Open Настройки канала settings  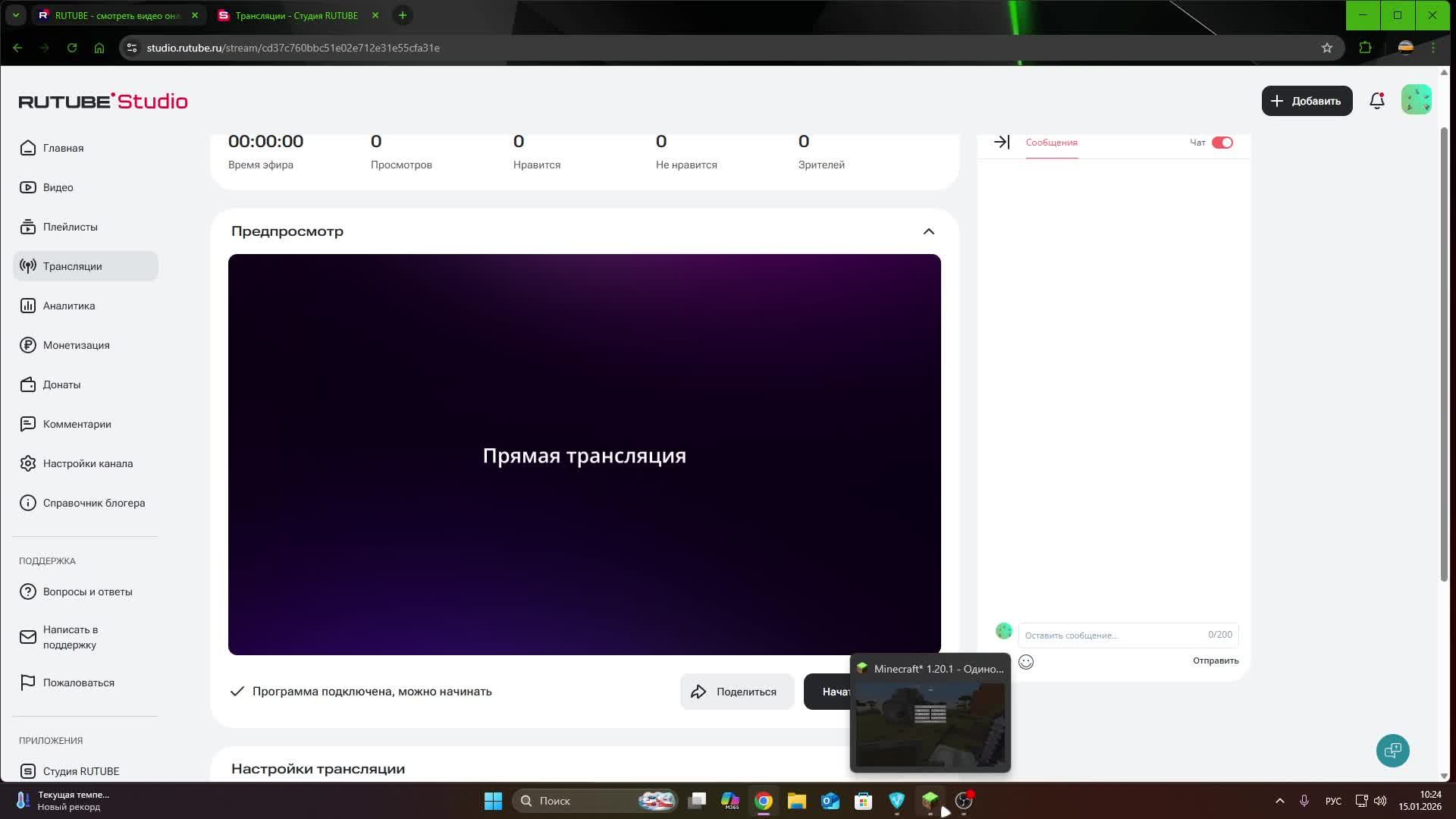(x=87, y=463)
